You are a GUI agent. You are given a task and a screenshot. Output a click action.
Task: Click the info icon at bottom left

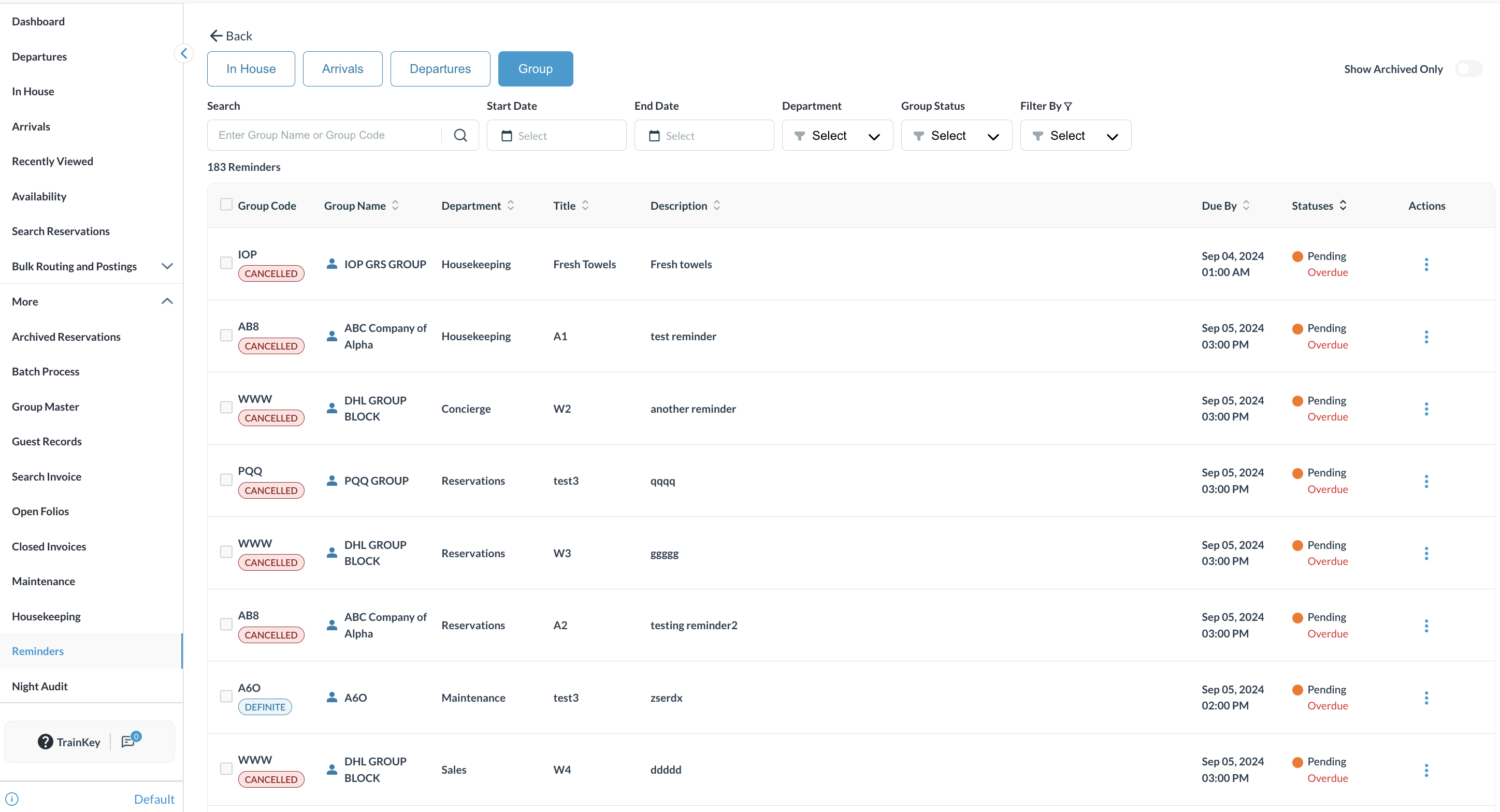(11, 799)
